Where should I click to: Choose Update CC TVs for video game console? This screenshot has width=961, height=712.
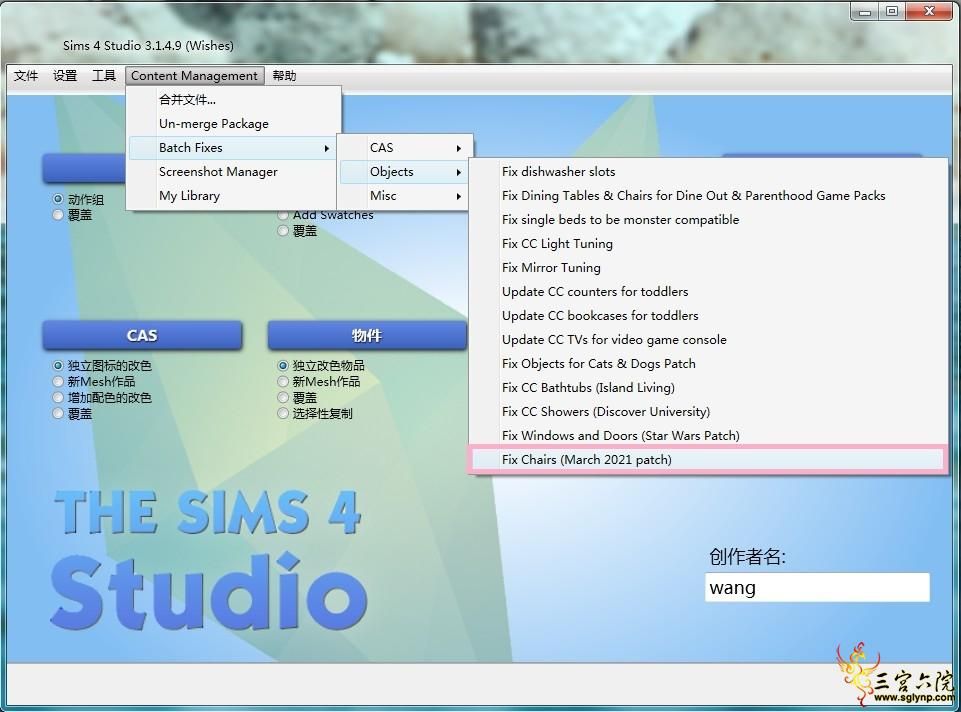click(x=708, y=339)
